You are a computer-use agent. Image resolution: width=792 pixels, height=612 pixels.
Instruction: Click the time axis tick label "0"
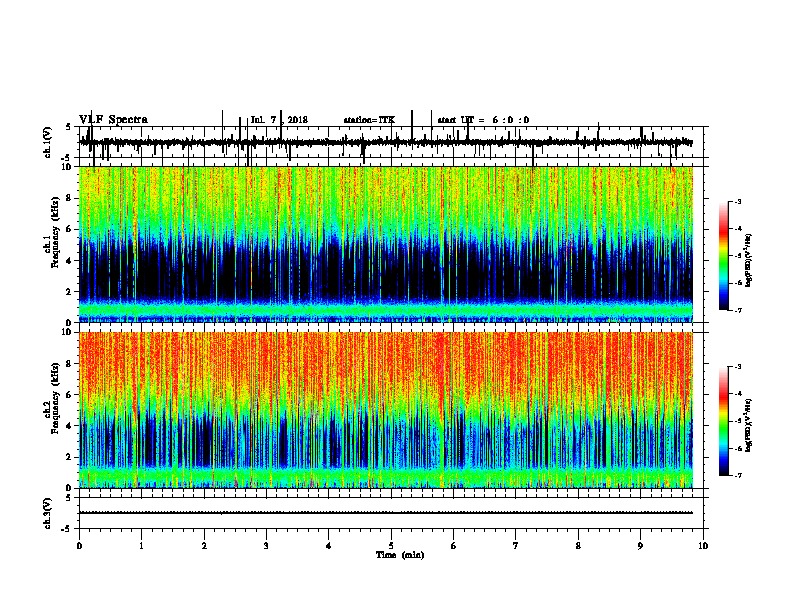(x=79, y=546)
